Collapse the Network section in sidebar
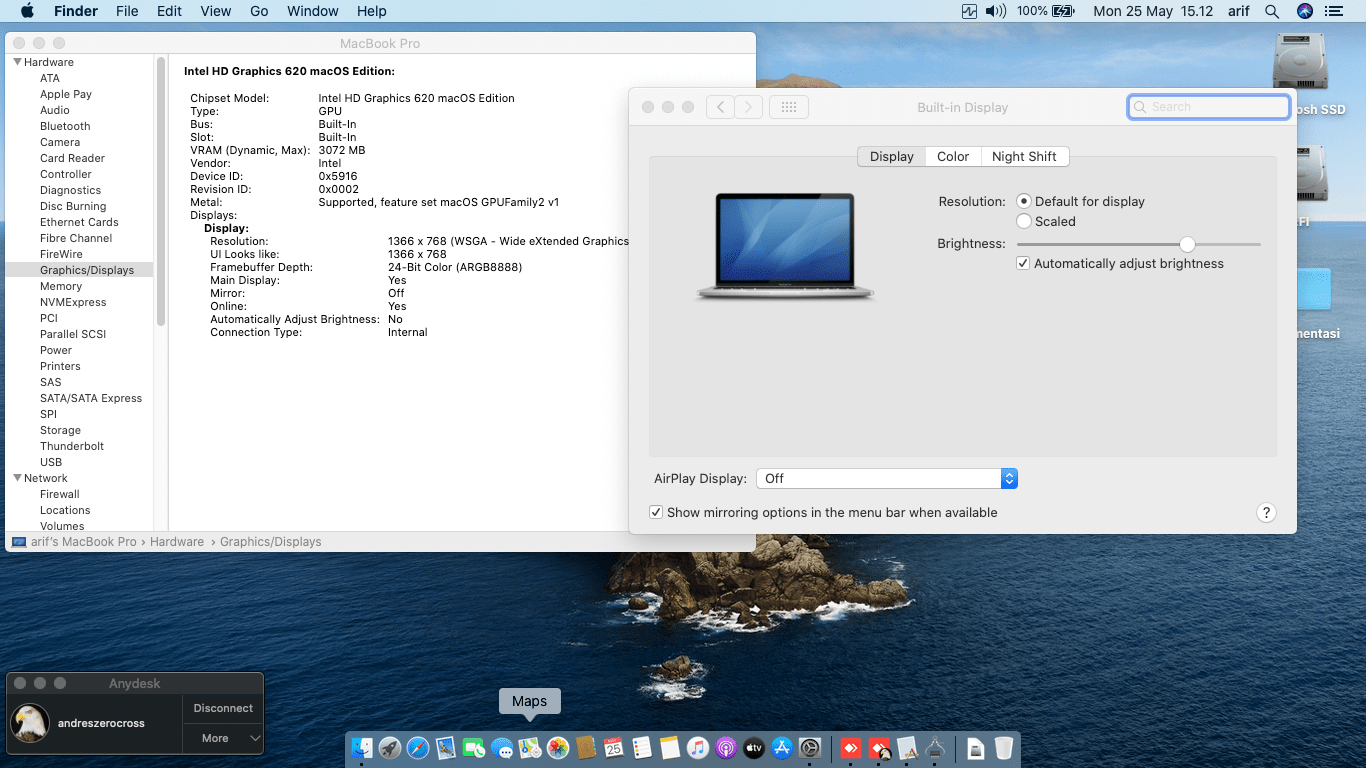The image size is (1366, 768). [x=17, y=478]
